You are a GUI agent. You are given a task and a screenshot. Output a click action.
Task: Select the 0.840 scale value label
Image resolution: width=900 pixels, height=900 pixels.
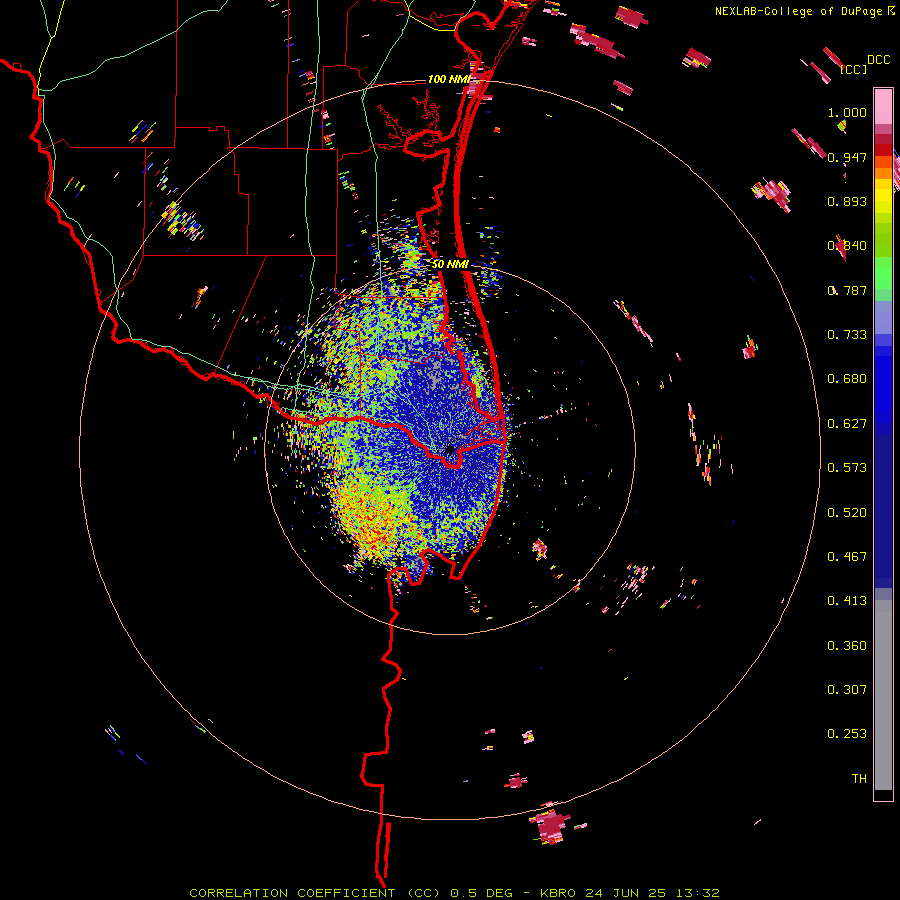pyautogui.click(x=847, y=246)
